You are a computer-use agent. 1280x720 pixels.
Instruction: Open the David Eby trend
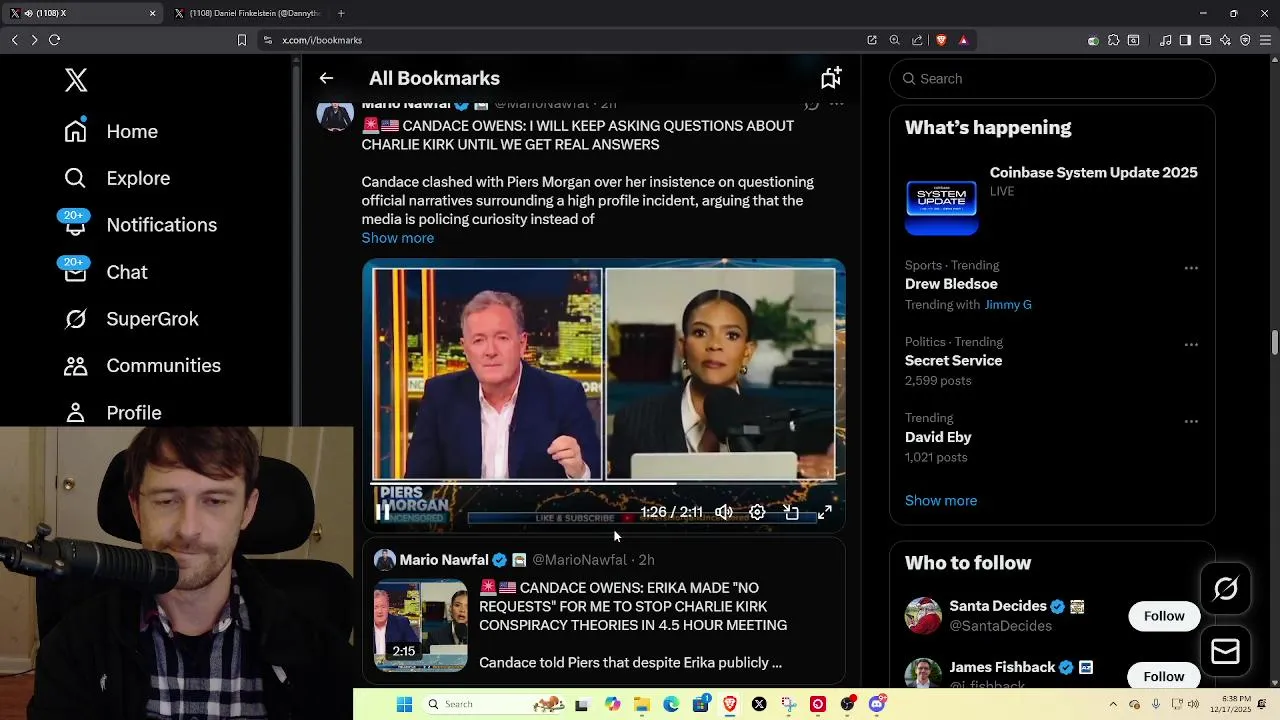(938, 437)
